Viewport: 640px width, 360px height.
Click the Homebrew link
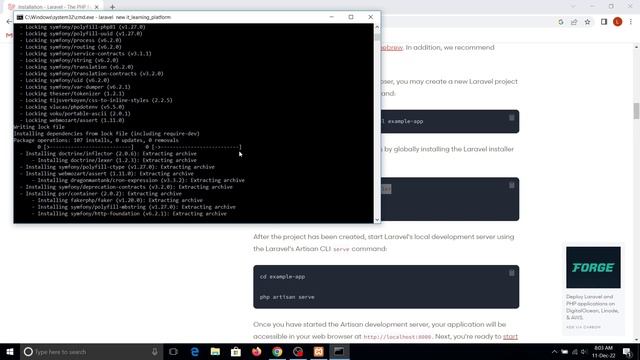coord(391,47)
